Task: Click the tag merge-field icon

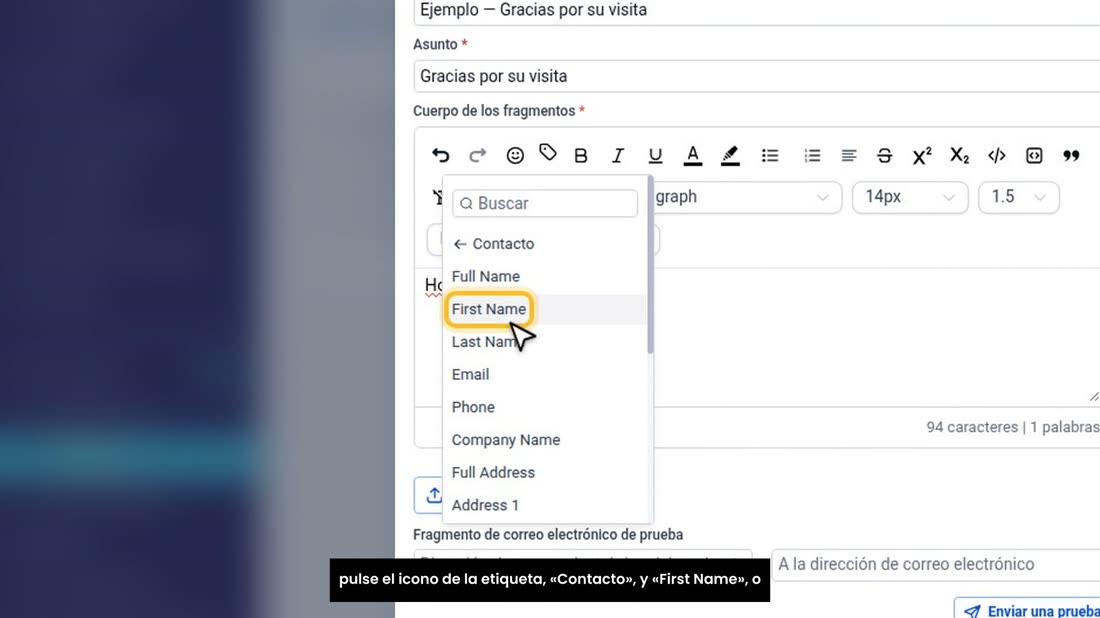Action: (x=548, y=152)
